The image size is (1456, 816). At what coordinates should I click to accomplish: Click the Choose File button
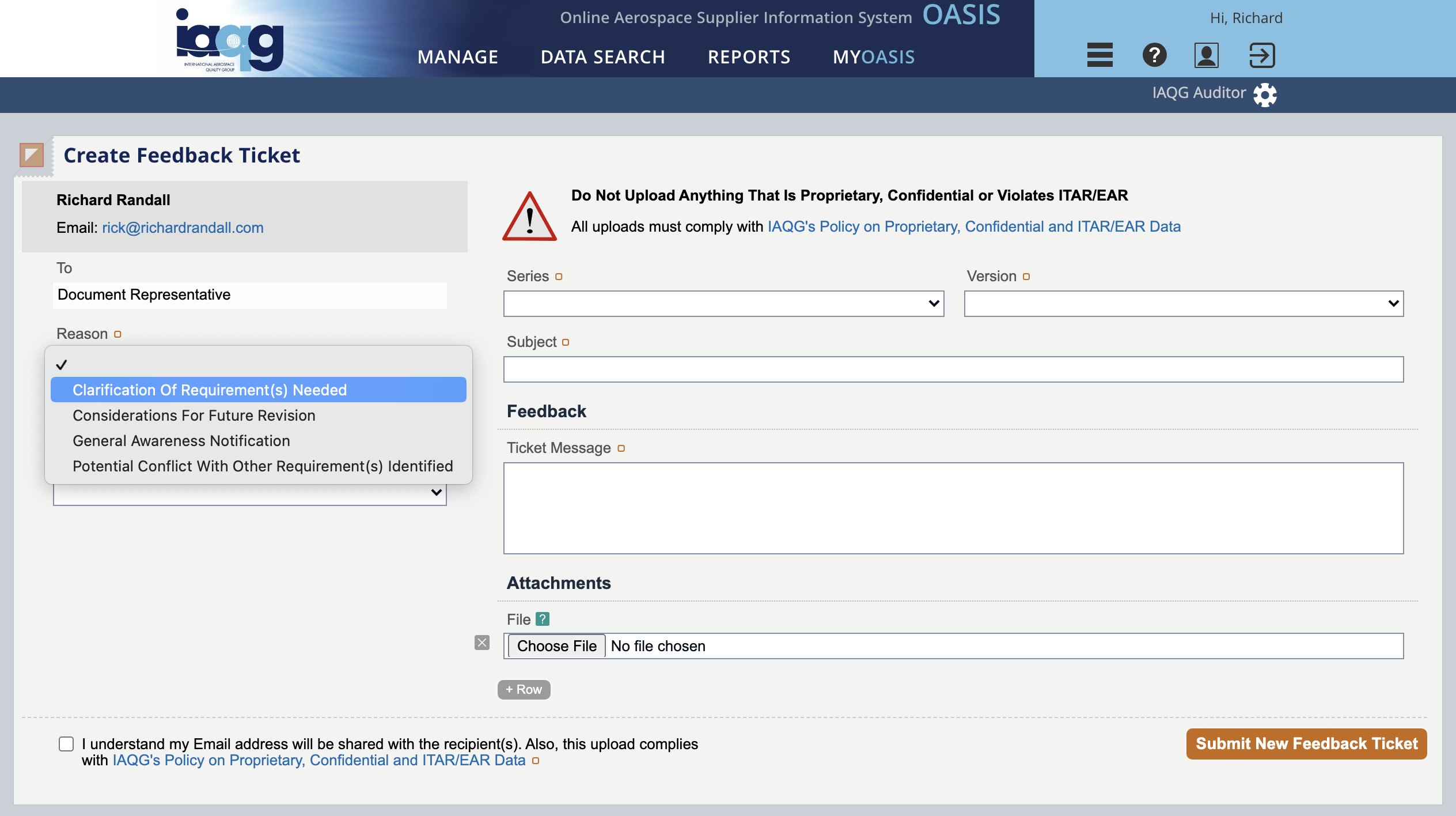click(x=556, y=645)
